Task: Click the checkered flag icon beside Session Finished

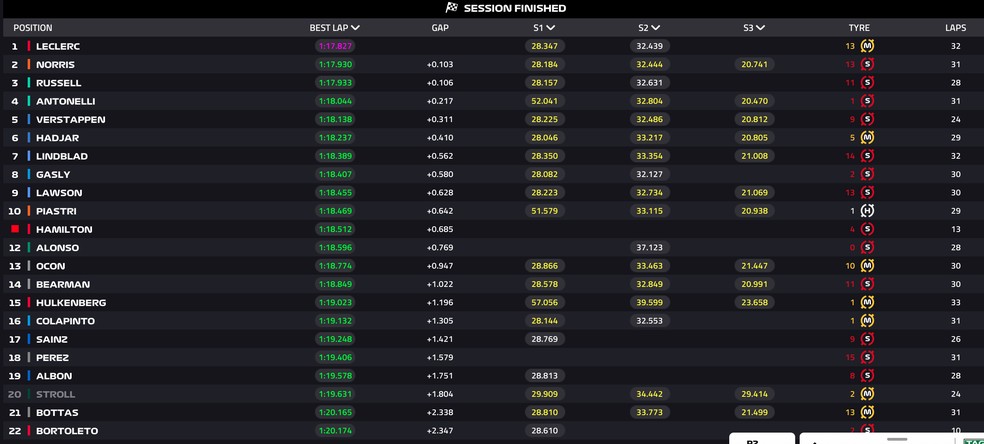Action: (x=451, y=8)
